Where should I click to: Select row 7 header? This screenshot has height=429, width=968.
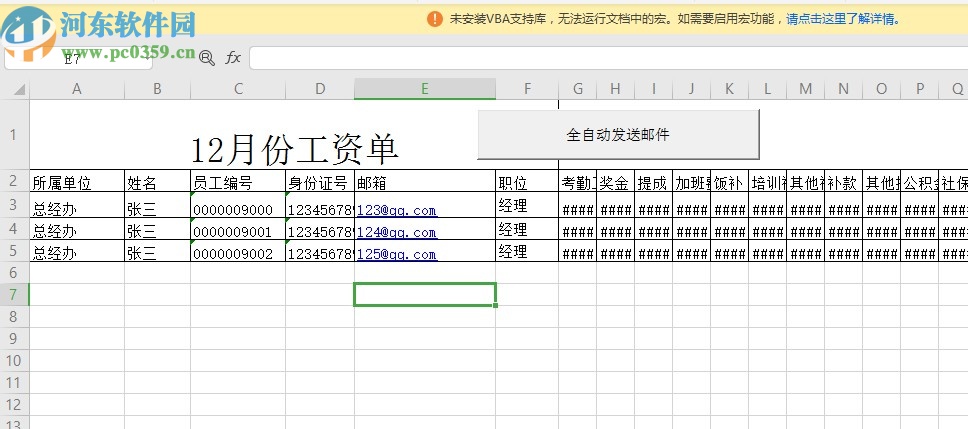[14, 294]
